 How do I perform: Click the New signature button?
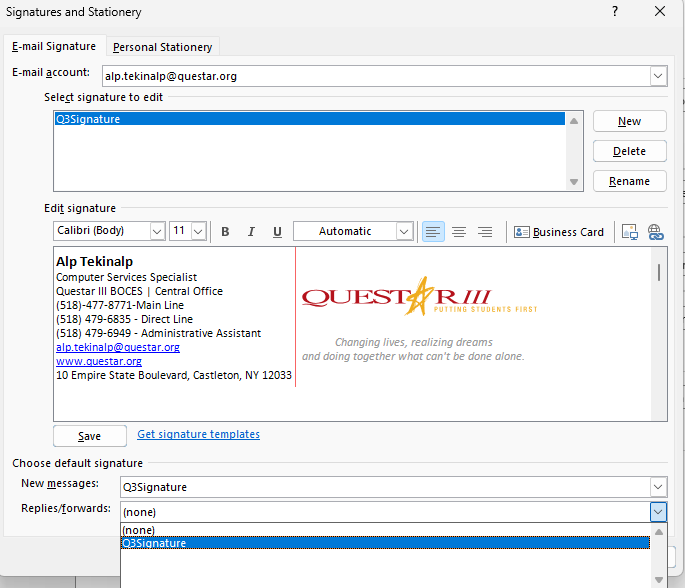[x=630, y=121]
